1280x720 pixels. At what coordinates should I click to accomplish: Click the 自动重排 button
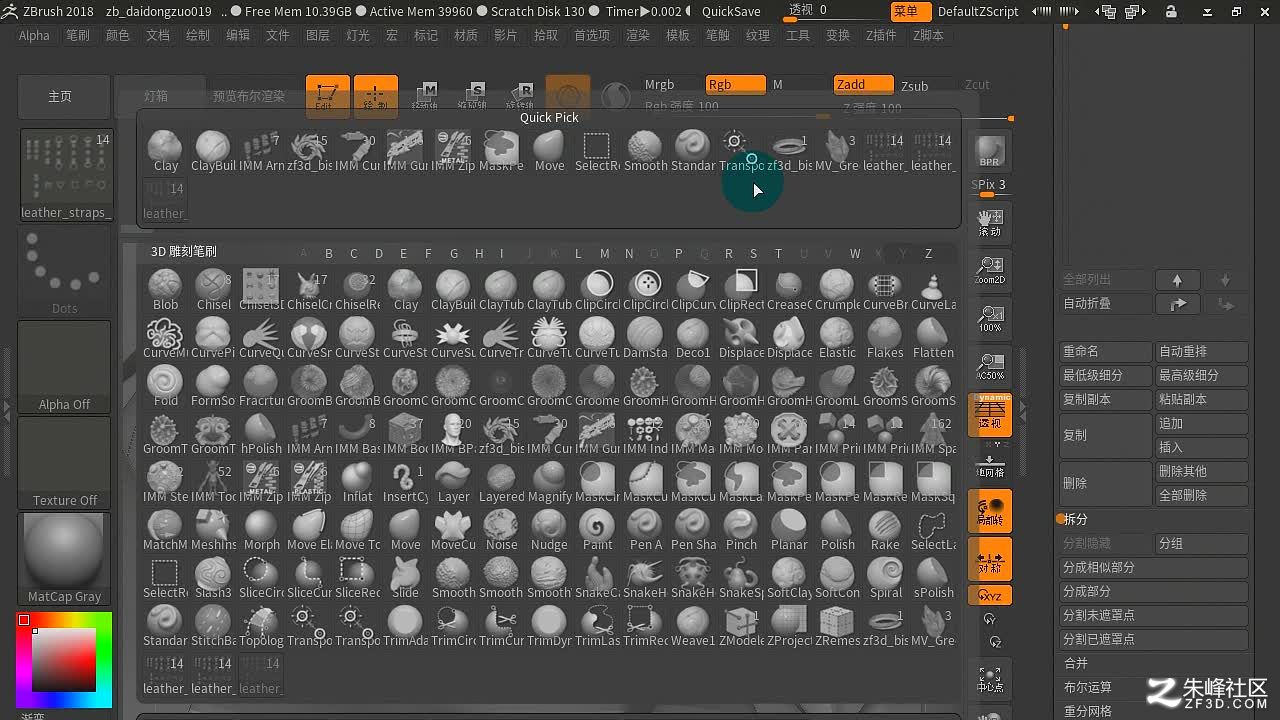coord(1202,351)
